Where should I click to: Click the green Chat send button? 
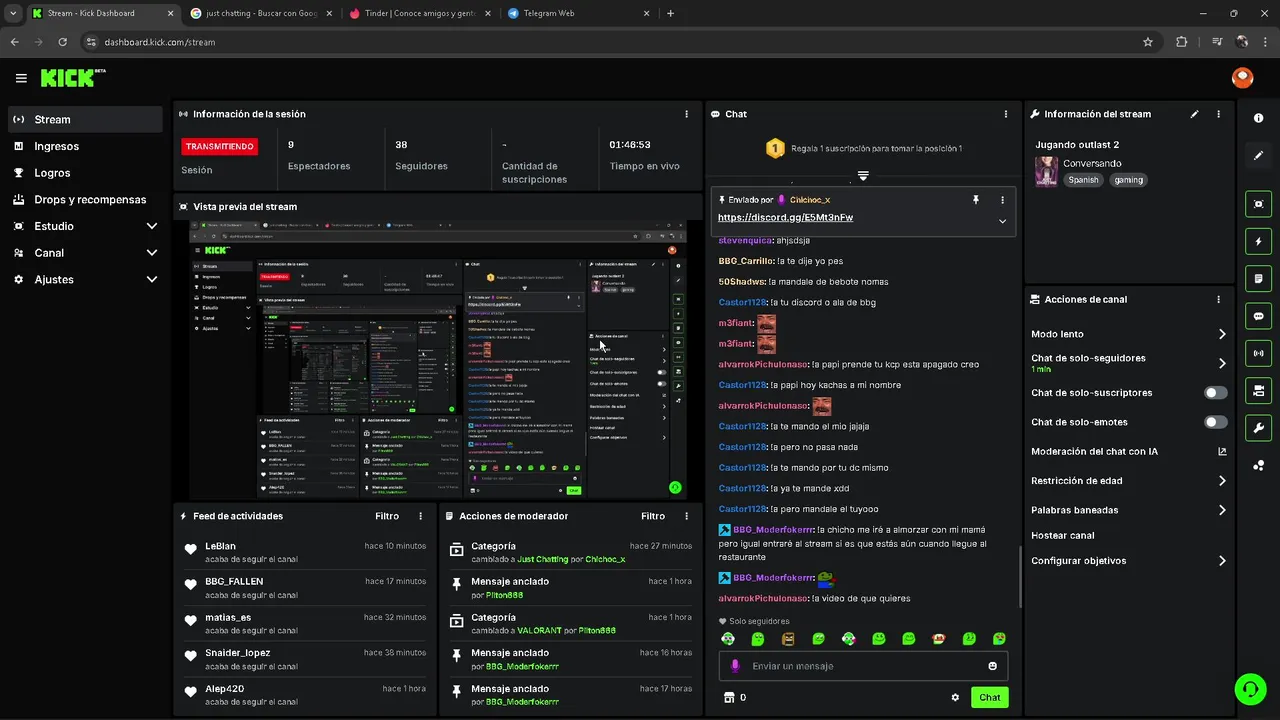tap(989, 697)
